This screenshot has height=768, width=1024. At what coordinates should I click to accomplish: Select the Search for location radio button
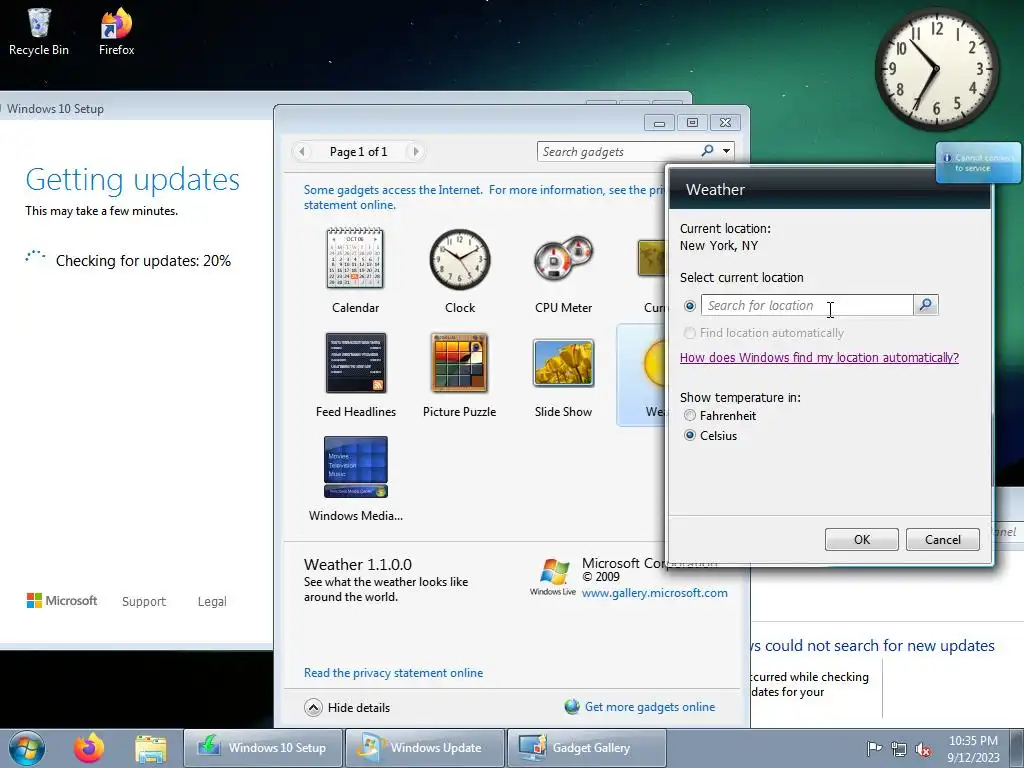[x=690, y=306]
